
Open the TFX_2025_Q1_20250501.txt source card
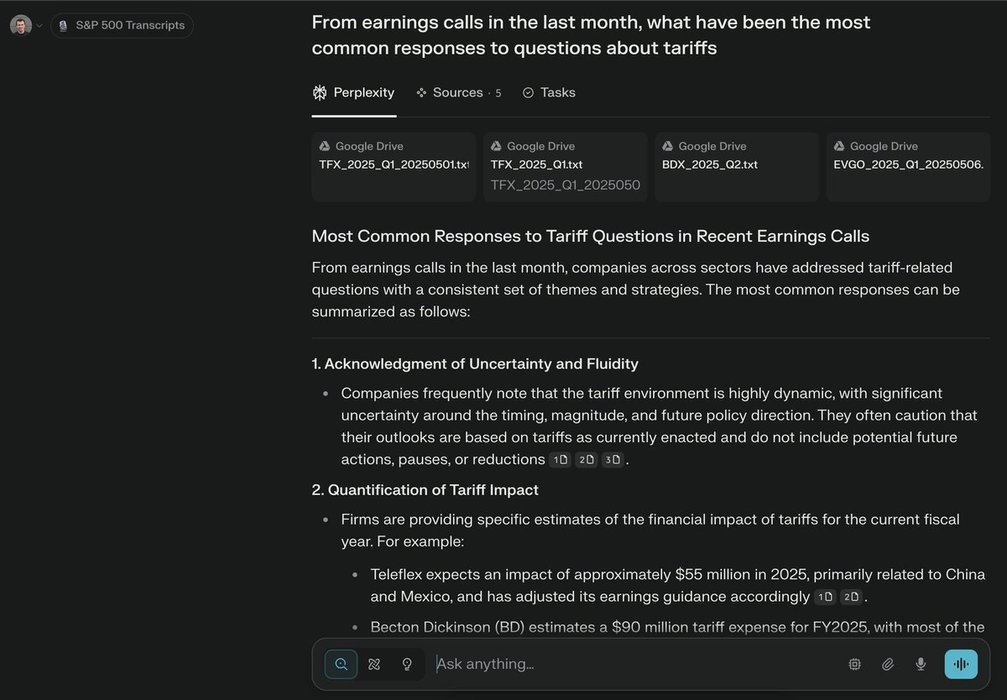[x=393, y=167]
